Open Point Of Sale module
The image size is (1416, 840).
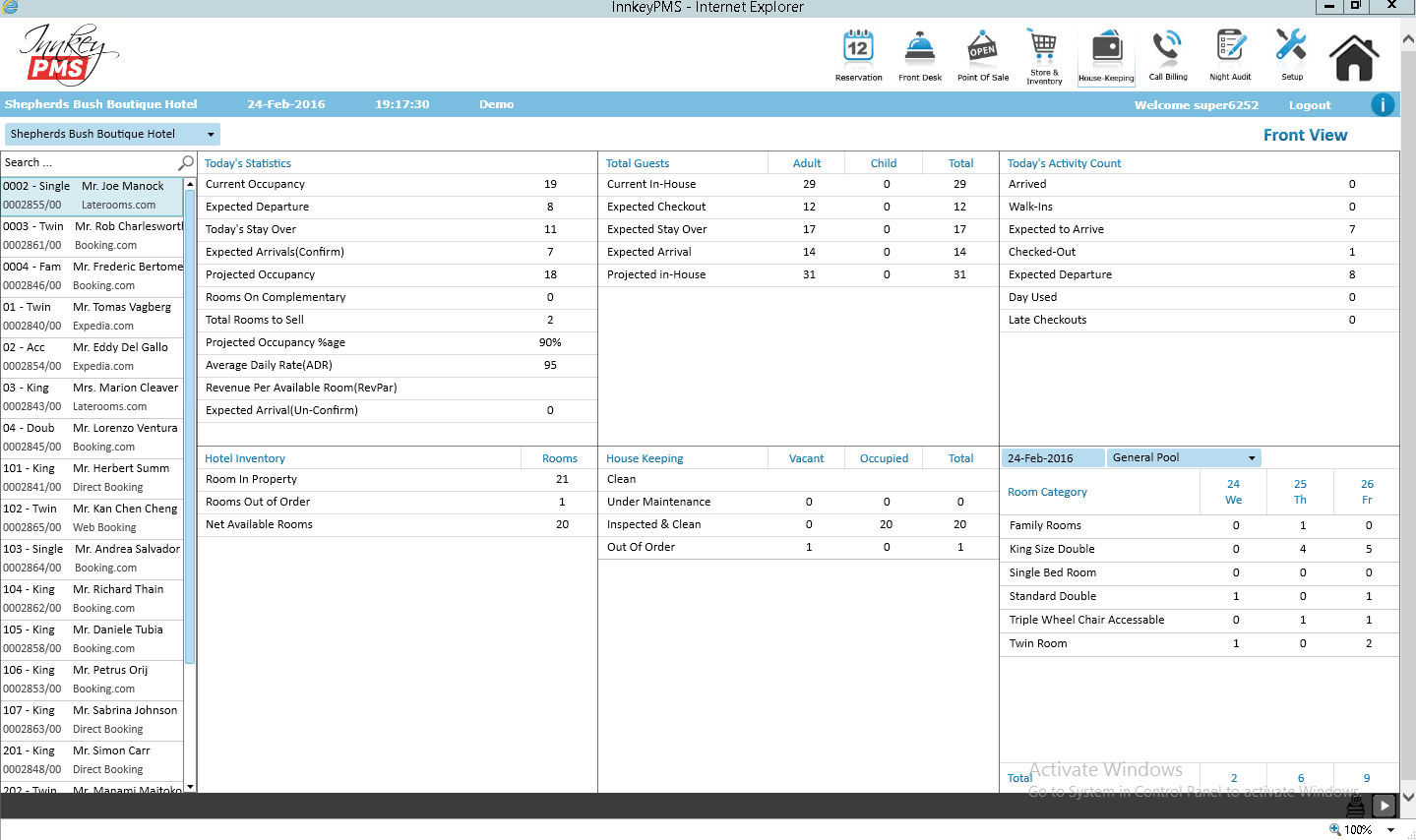click(982, 48)
